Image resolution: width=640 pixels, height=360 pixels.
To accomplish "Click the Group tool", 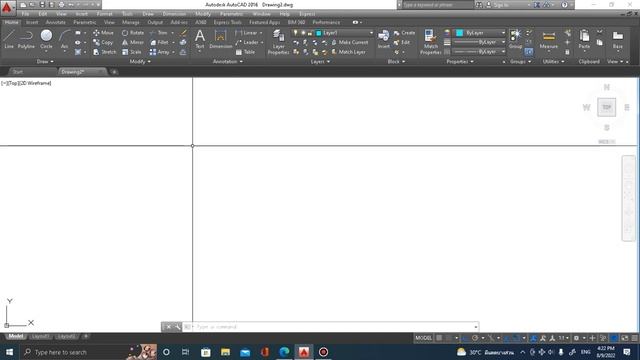I will point(516,39).
